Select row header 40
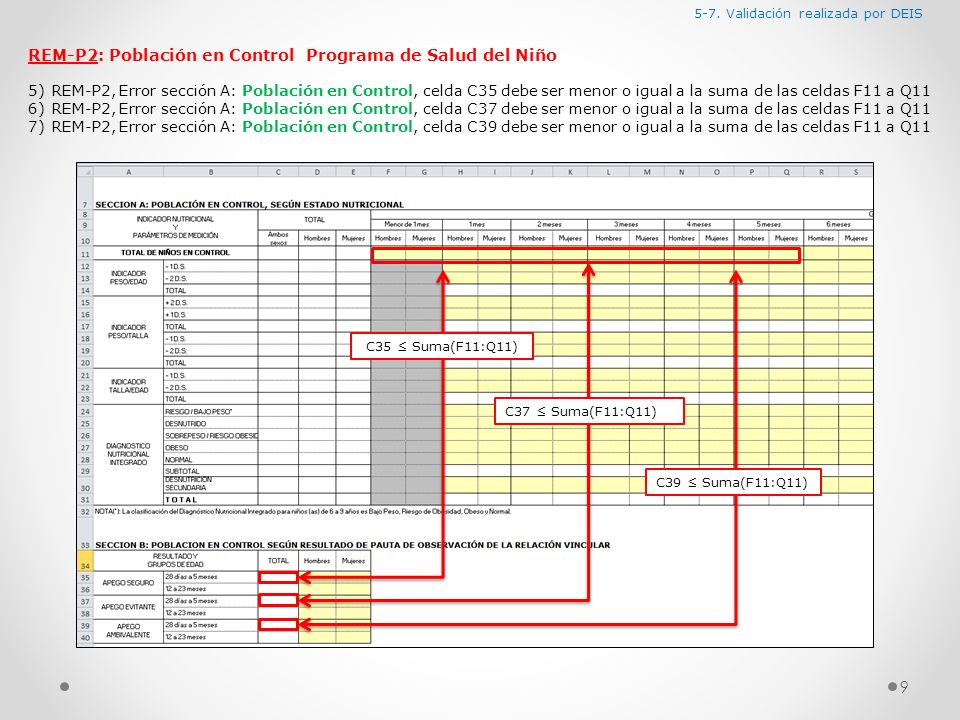This screenshot has width=960, height=720. point(85,637)
